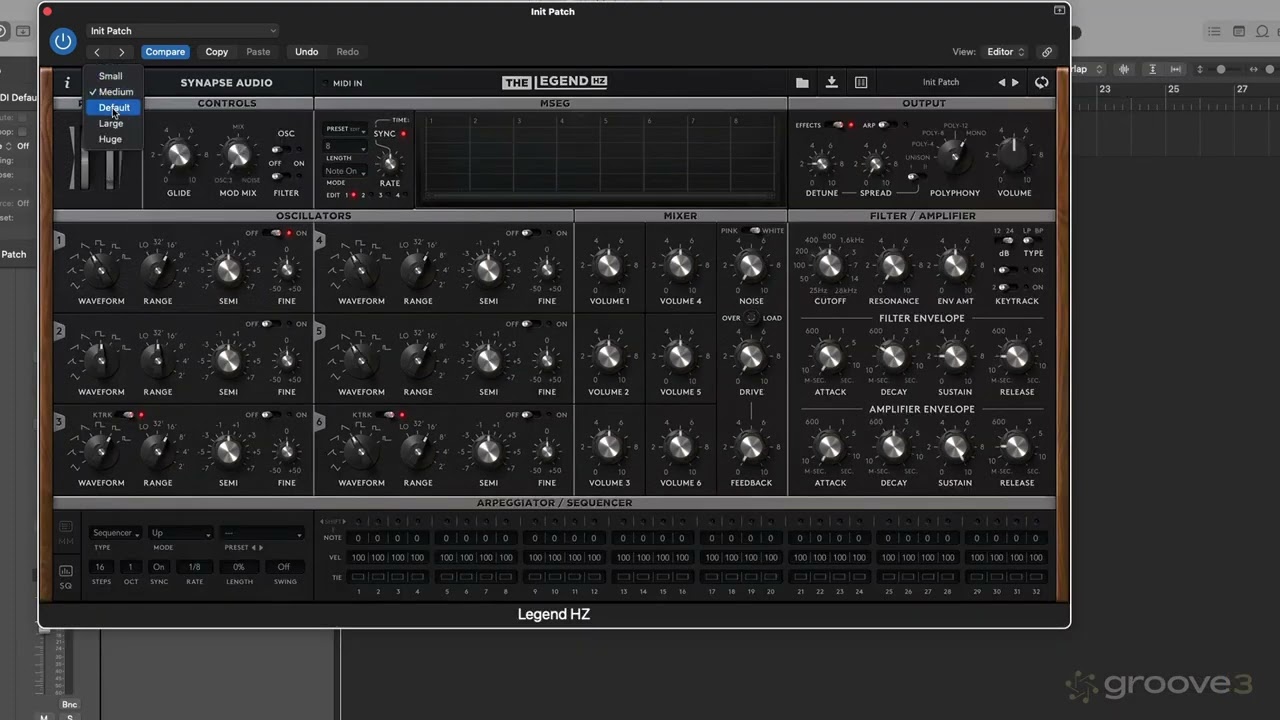Image resolution: width=1280 pixels, height=720 pixels.
Task: Toggle the MSEG SYNC light
Action: pyautogui.click(x=403, y=134)
